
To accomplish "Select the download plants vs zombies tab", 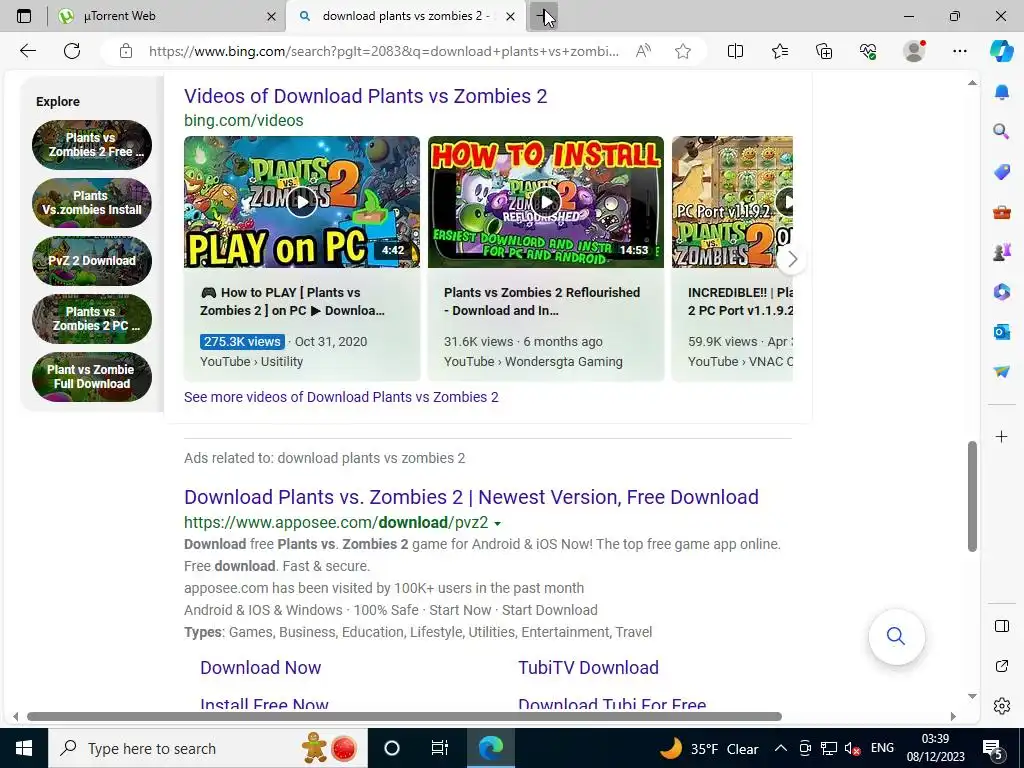I will 405,16.
